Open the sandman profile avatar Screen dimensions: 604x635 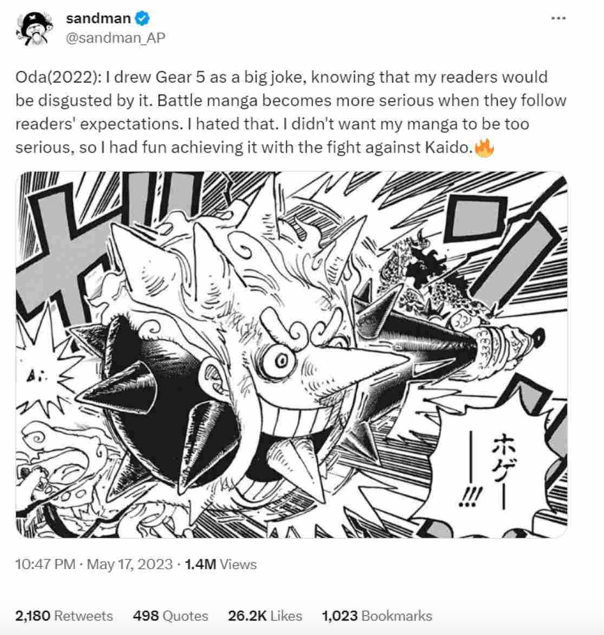(x=34, y=28)
